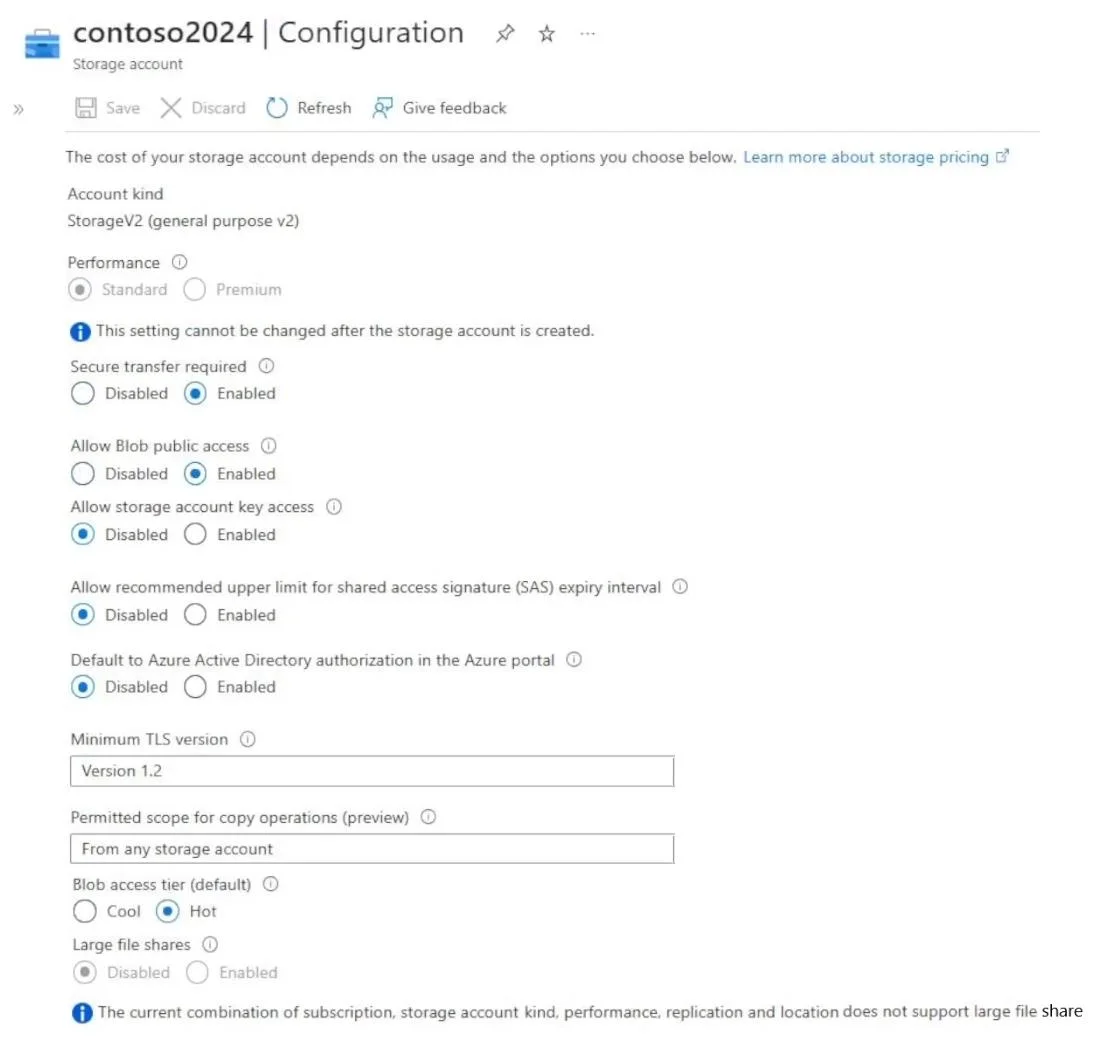Open Give feedback
Image resolution: width=1098 pixels, height=1039 pixels.
tap(439, 108)
